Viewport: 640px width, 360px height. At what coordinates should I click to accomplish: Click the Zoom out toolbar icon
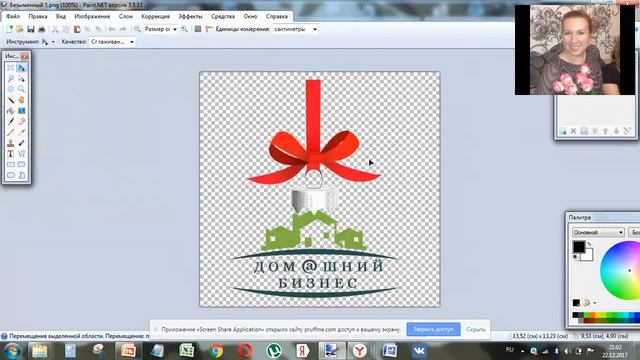click(x=137, y=29)
